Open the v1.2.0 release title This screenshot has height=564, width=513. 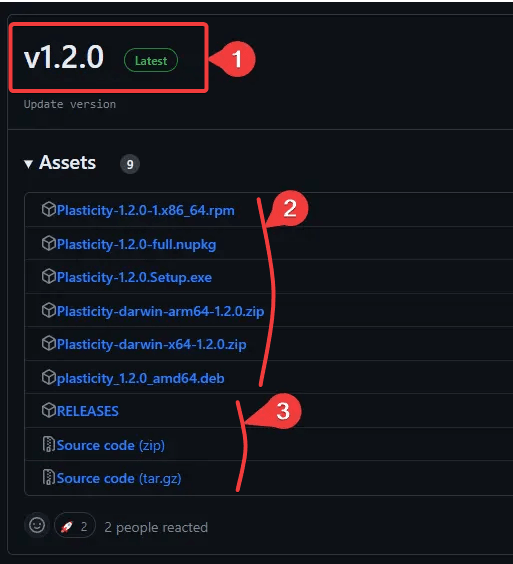coord(64,58)
